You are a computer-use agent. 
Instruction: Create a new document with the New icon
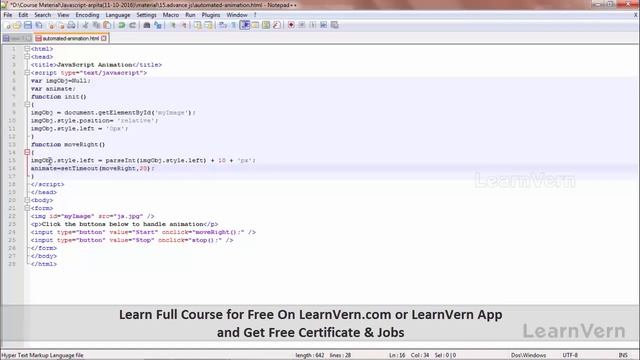[7, 25]
